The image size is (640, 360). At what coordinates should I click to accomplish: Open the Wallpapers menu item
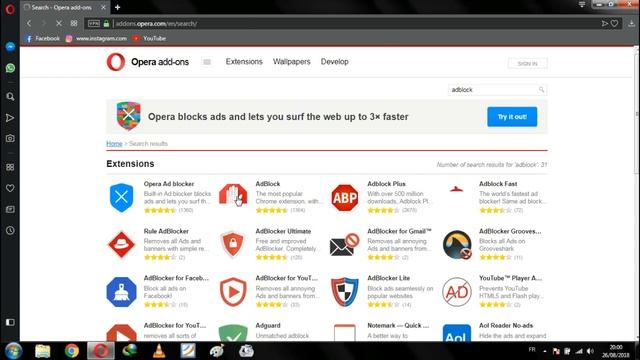(x=291, y=62)
